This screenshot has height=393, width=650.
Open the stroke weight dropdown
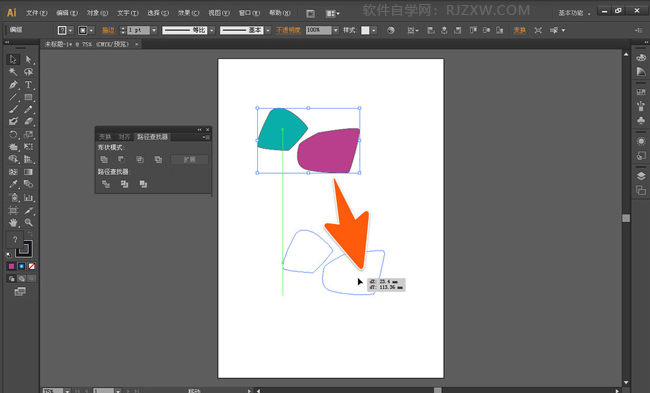pos(154,30)
